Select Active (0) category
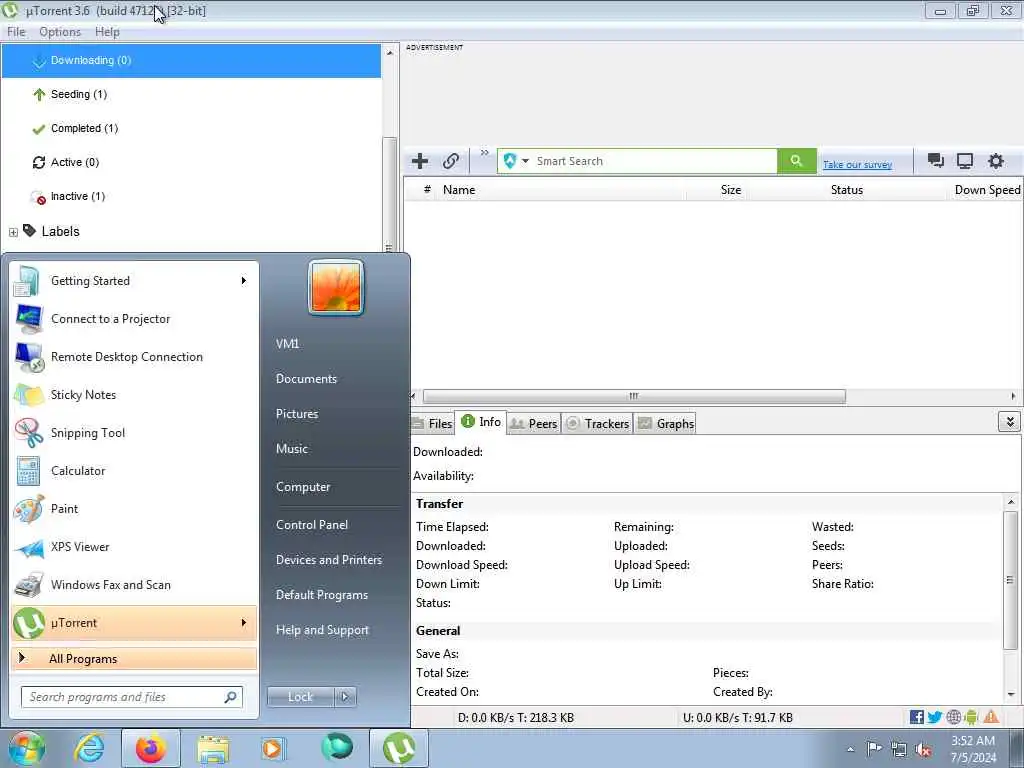1024x768 pixels. click(x=191, y=162)
